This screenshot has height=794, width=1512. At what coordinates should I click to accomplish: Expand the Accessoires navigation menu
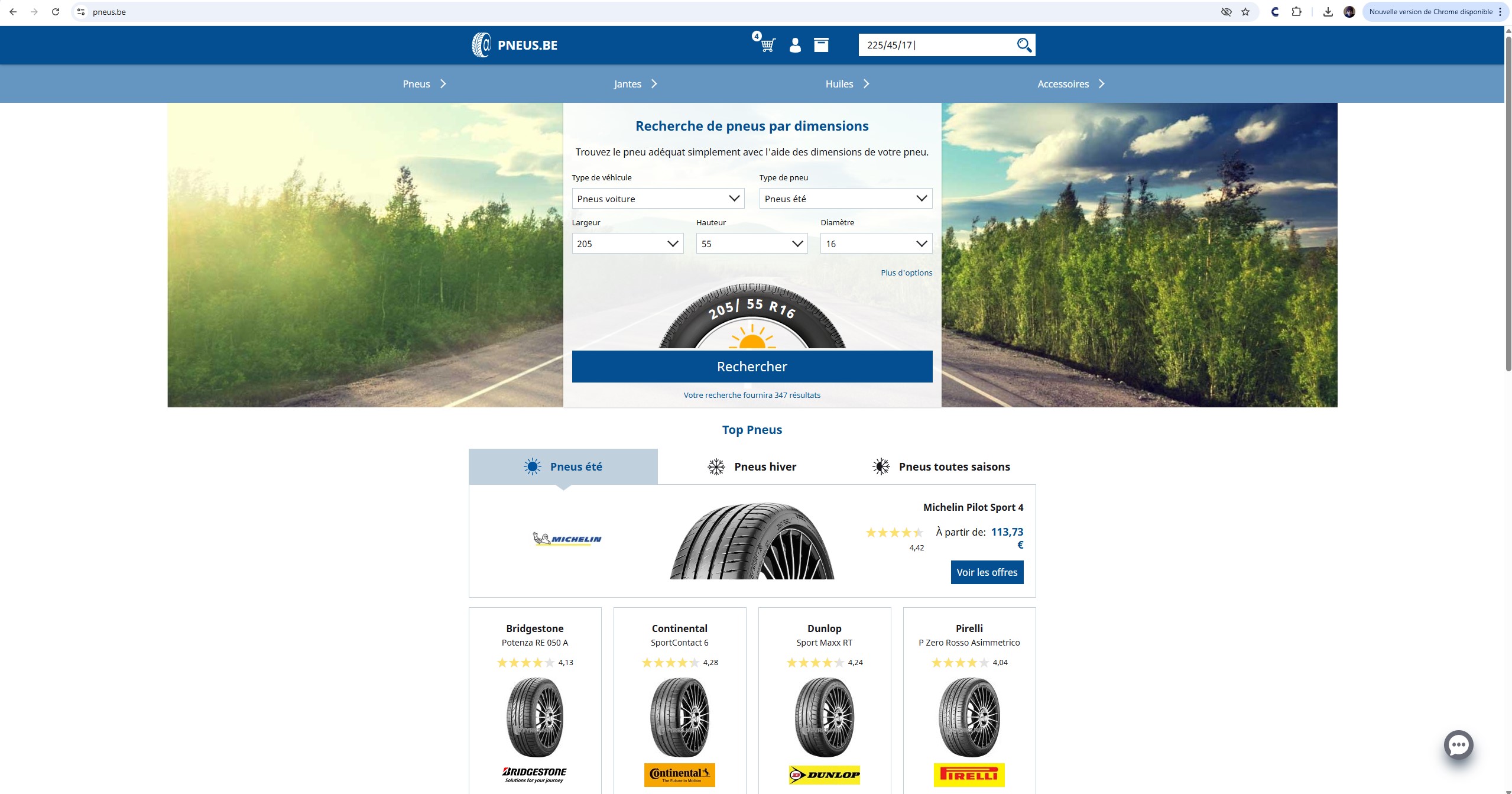point(1070,84)
